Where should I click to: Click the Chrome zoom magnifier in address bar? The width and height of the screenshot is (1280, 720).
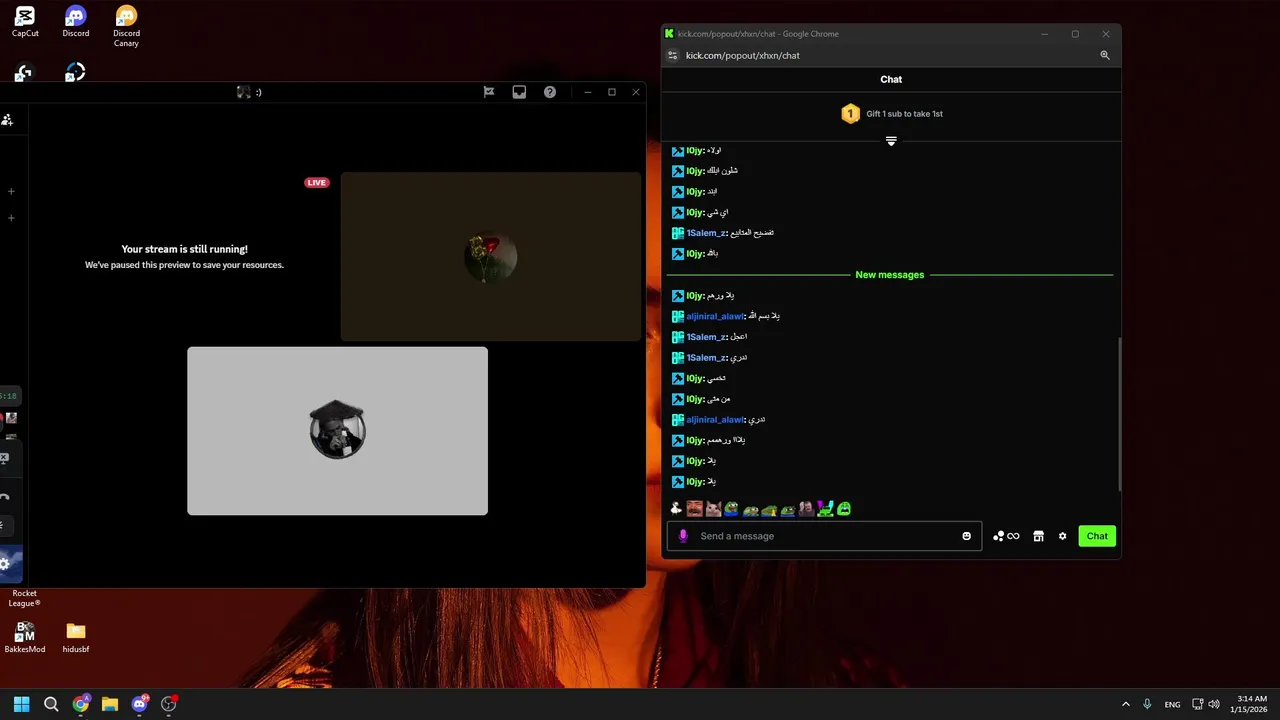pos(1105,55)
